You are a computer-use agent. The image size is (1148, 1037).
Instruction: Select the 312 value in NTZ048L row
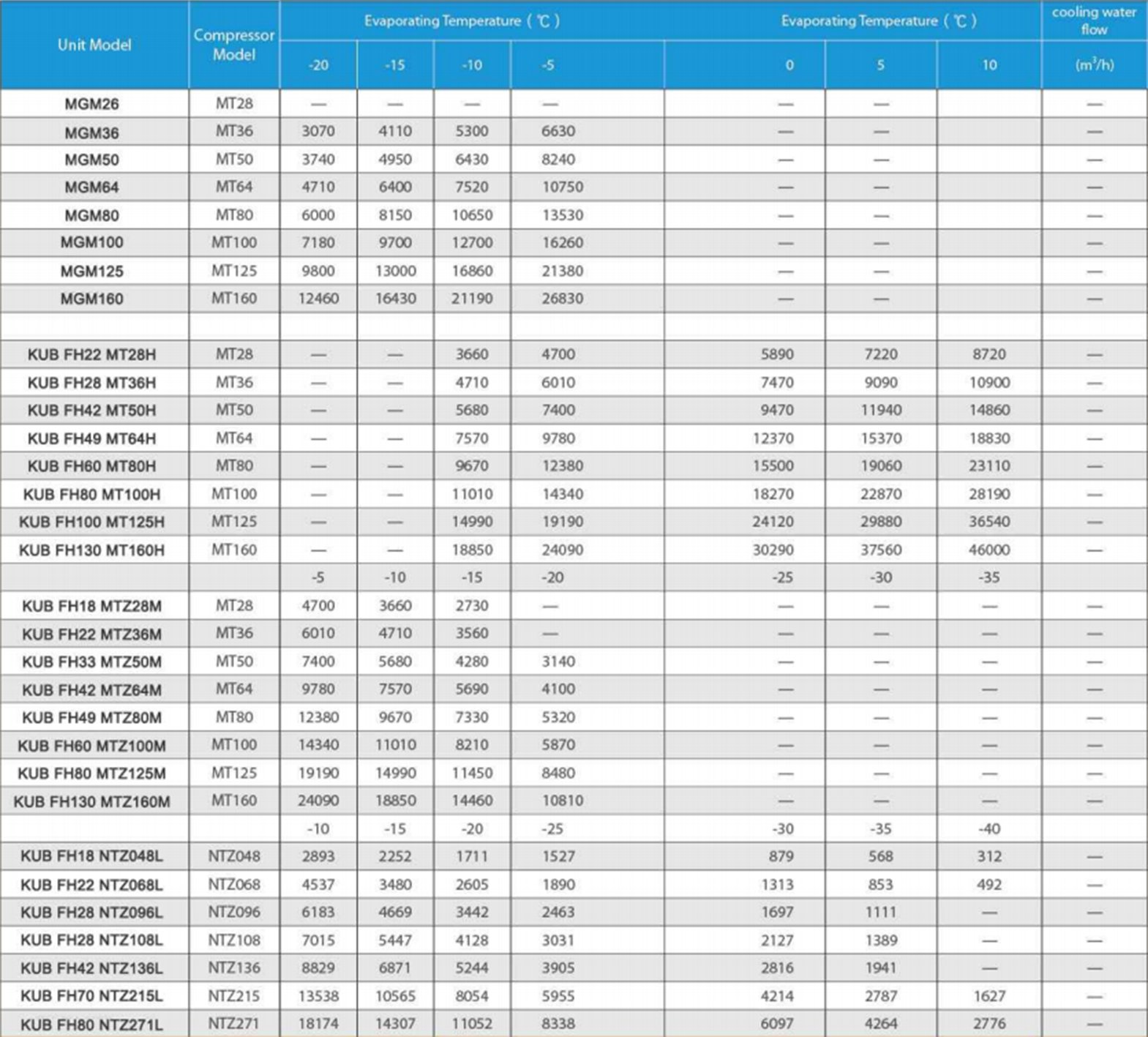click(988, 856)
